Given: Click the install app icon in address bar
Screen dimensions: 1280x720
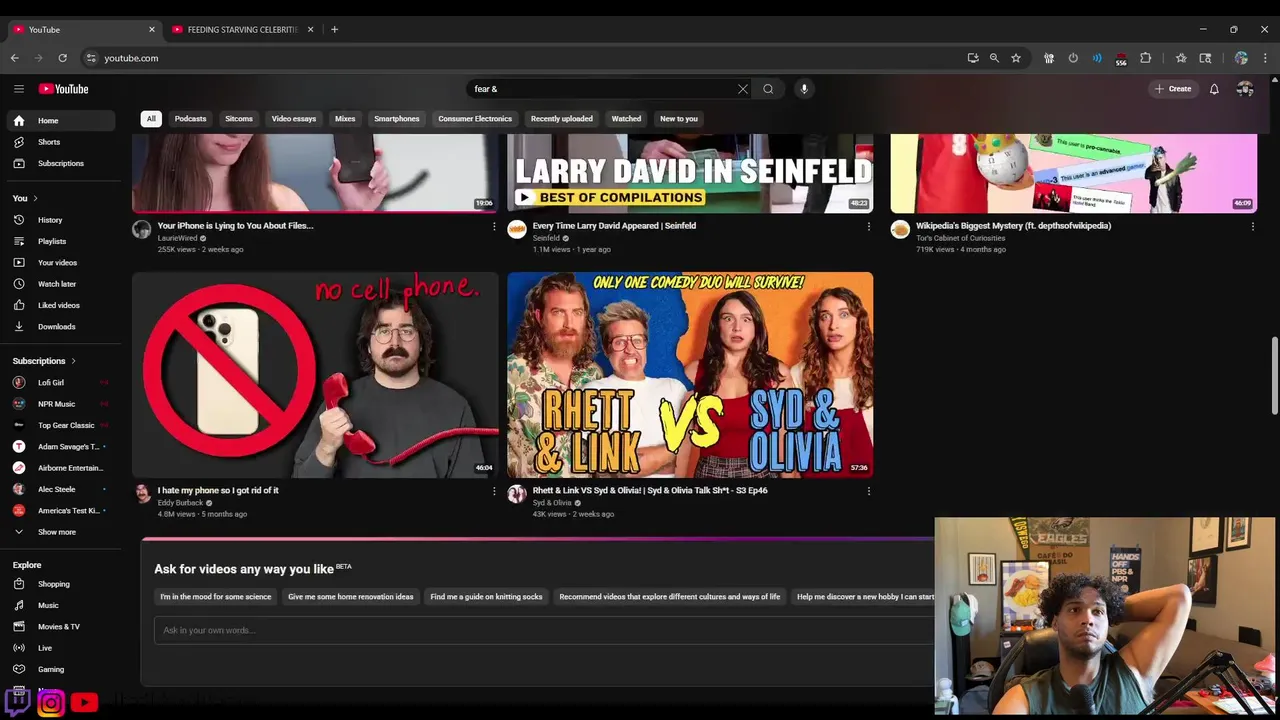Looking at the screenshot, I should tap(973, 58).
